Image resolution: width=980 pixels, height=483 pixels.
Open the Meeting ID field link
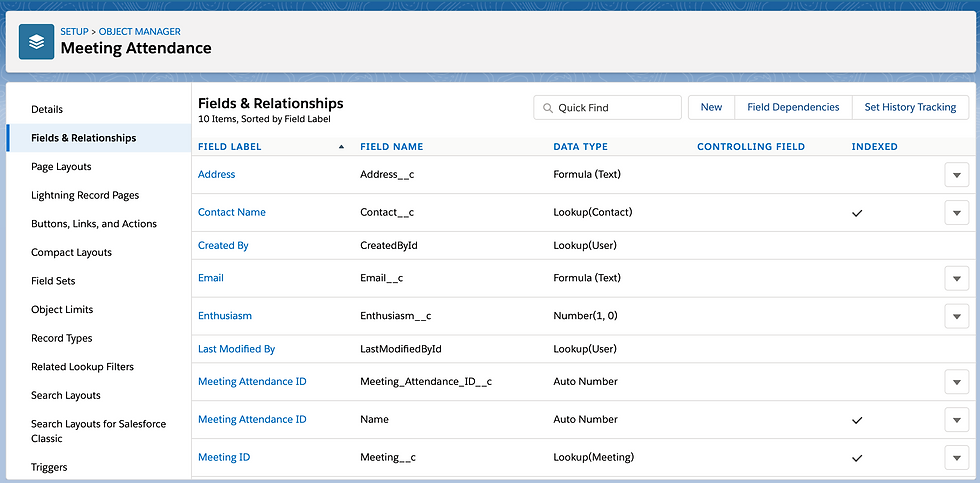pyautogui.click(x=224, y=457)
